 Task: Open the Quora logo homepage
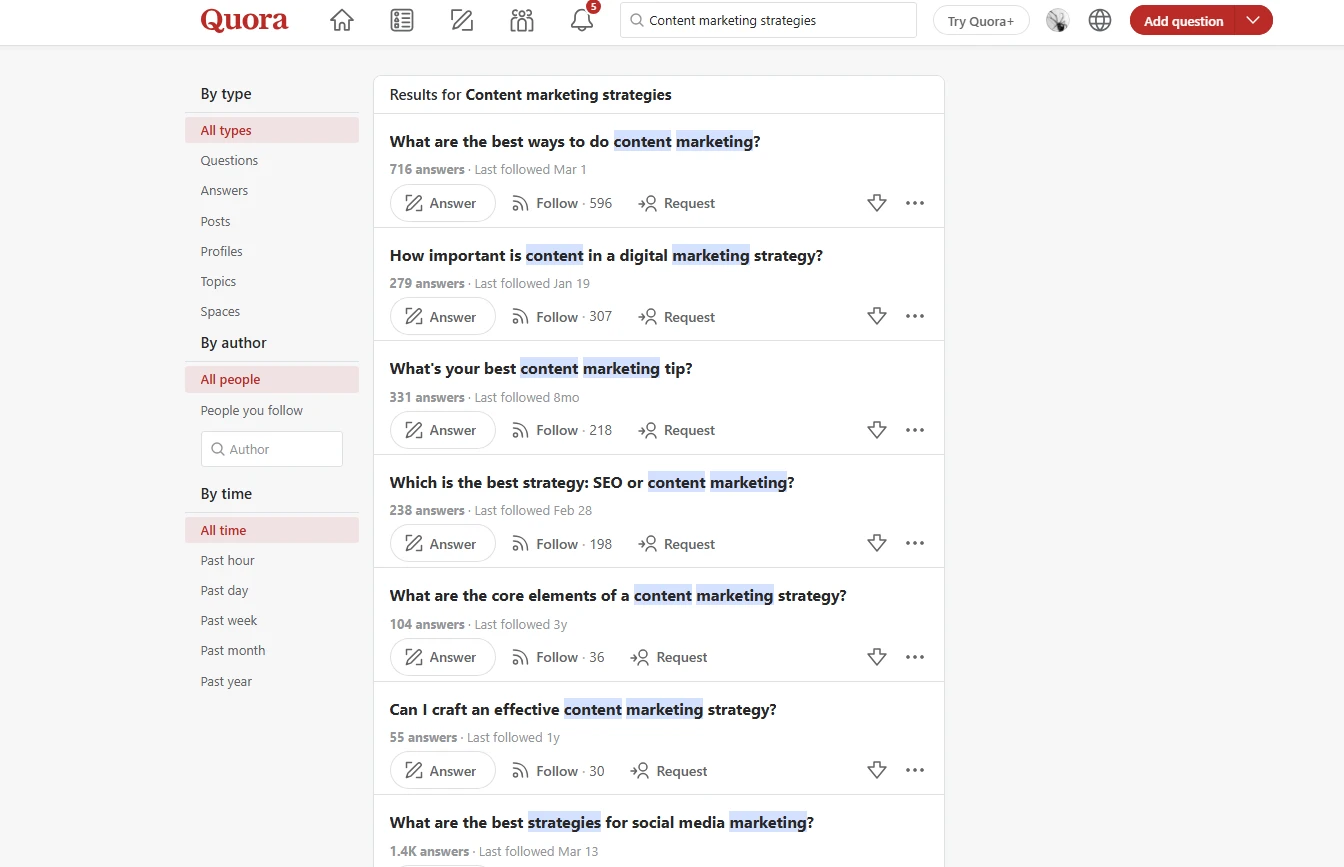click(244, 21)
